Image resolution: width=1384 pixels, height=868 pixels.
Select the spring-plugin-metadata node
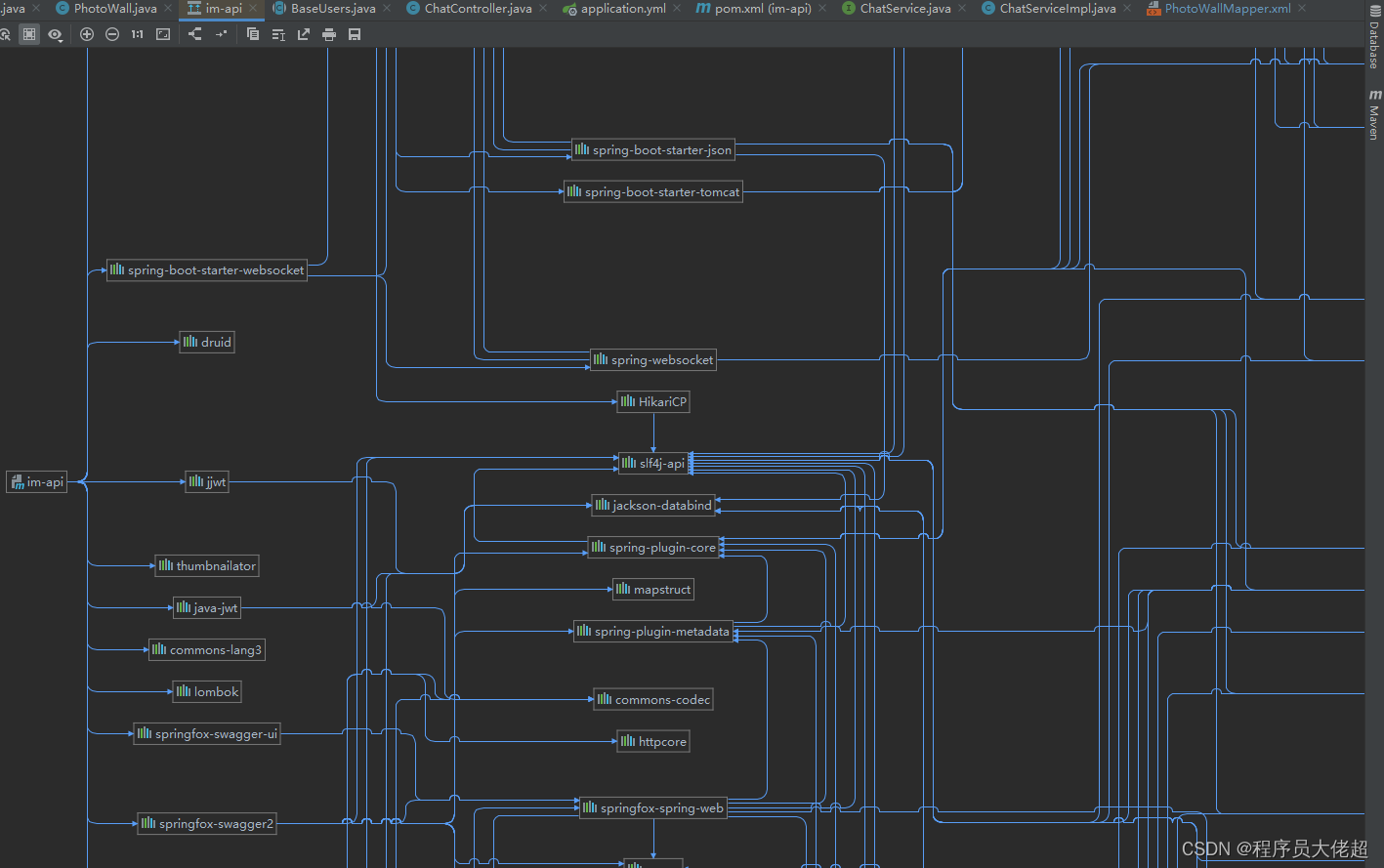tap(653, 631)
